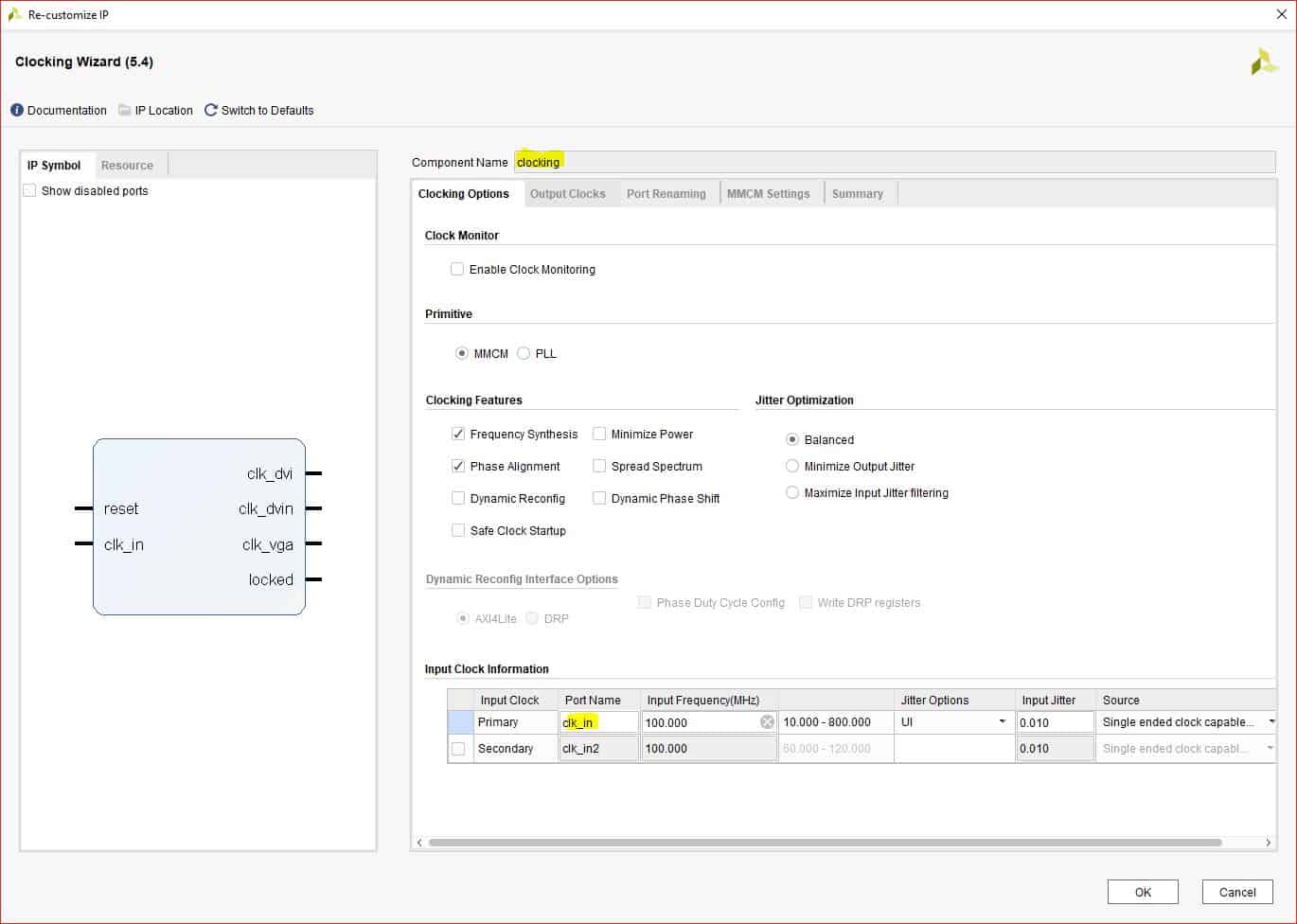This screenshot has height=924, width=1297.
Task: Expand the primary clock Source dropdown
Action: click(x=1270, y=722)
